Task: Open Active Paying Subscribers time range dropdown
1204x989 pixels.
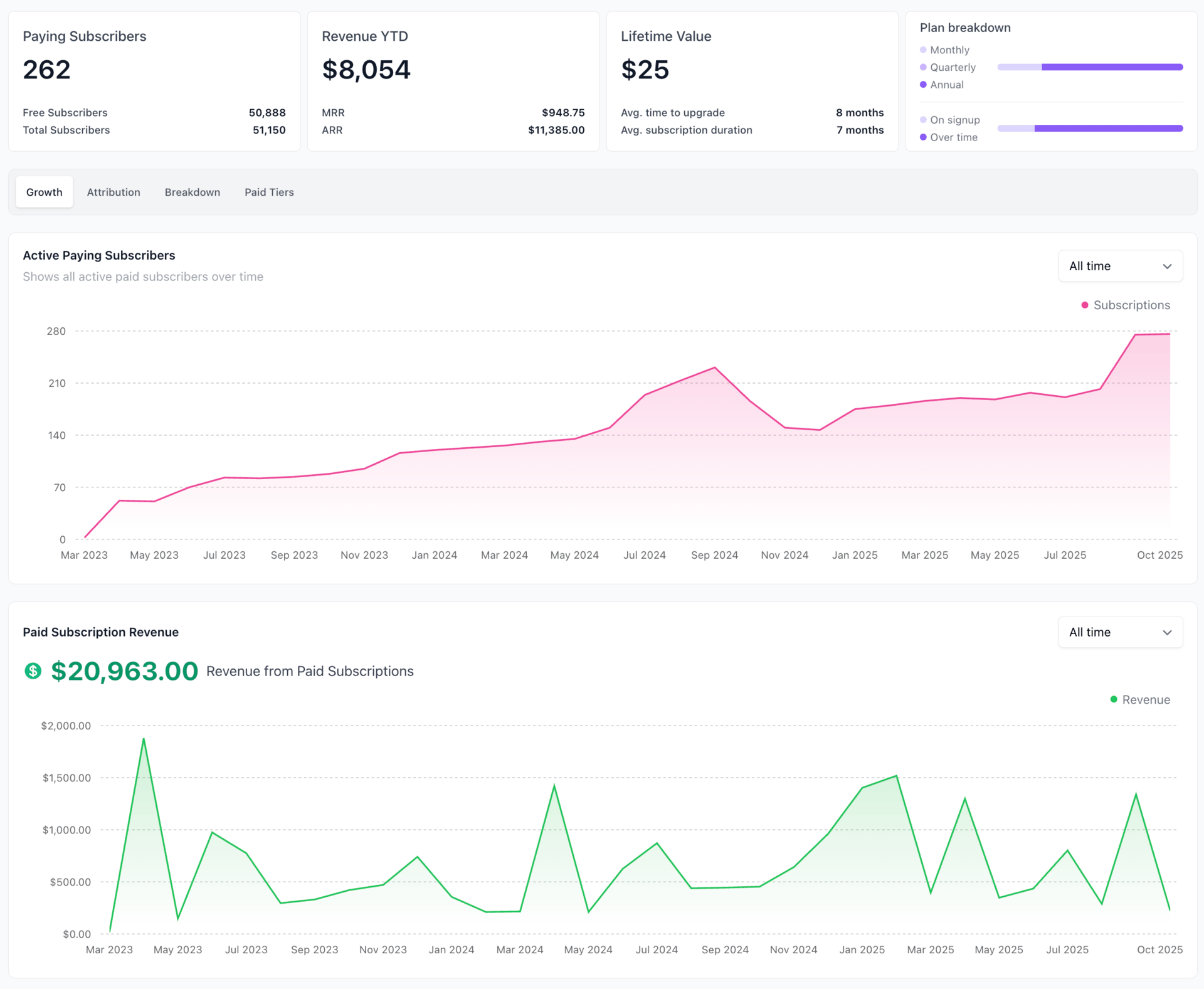Action: (1119, 266)
